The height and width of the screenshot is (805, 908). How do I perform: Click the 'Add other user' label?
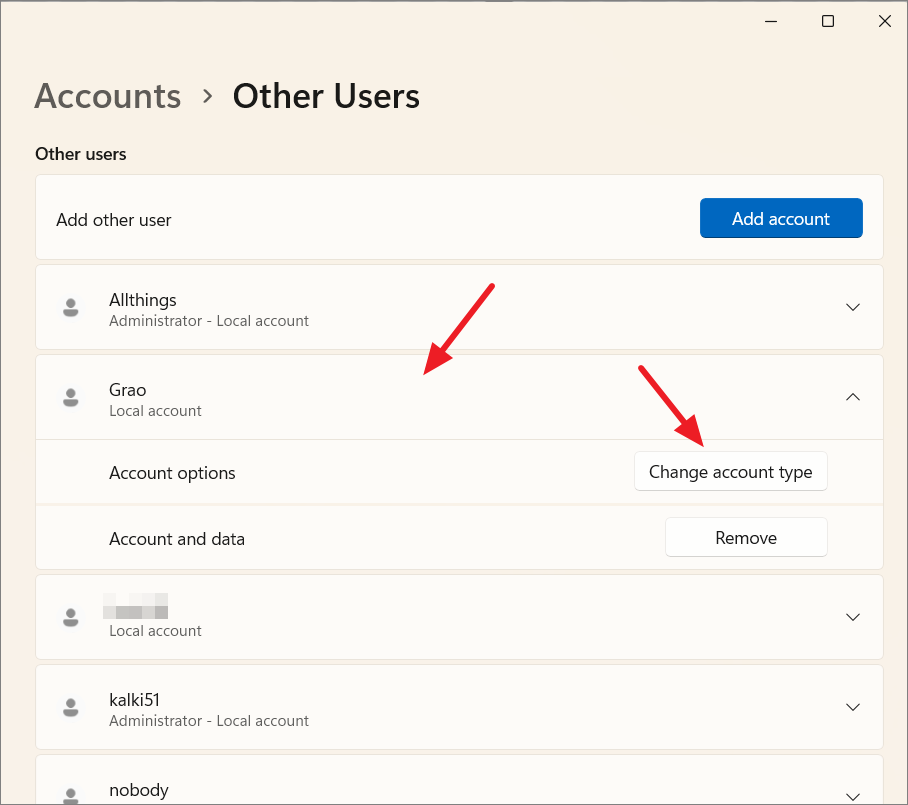click(x=114, y=220)
